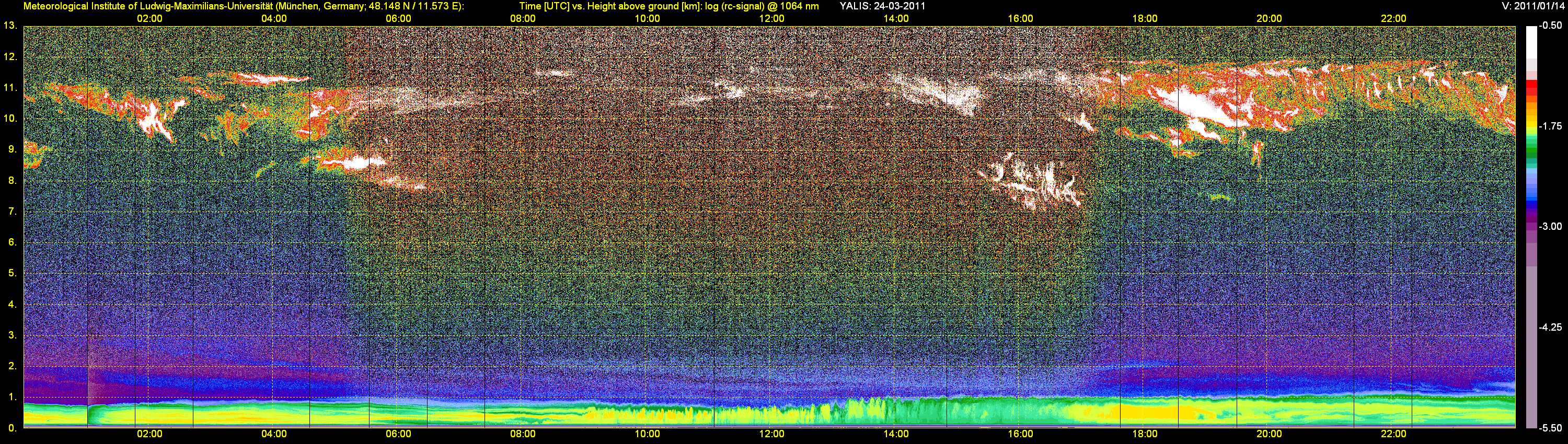
Task: Click 22:00 on the lower time axis
Action: 1394,434
